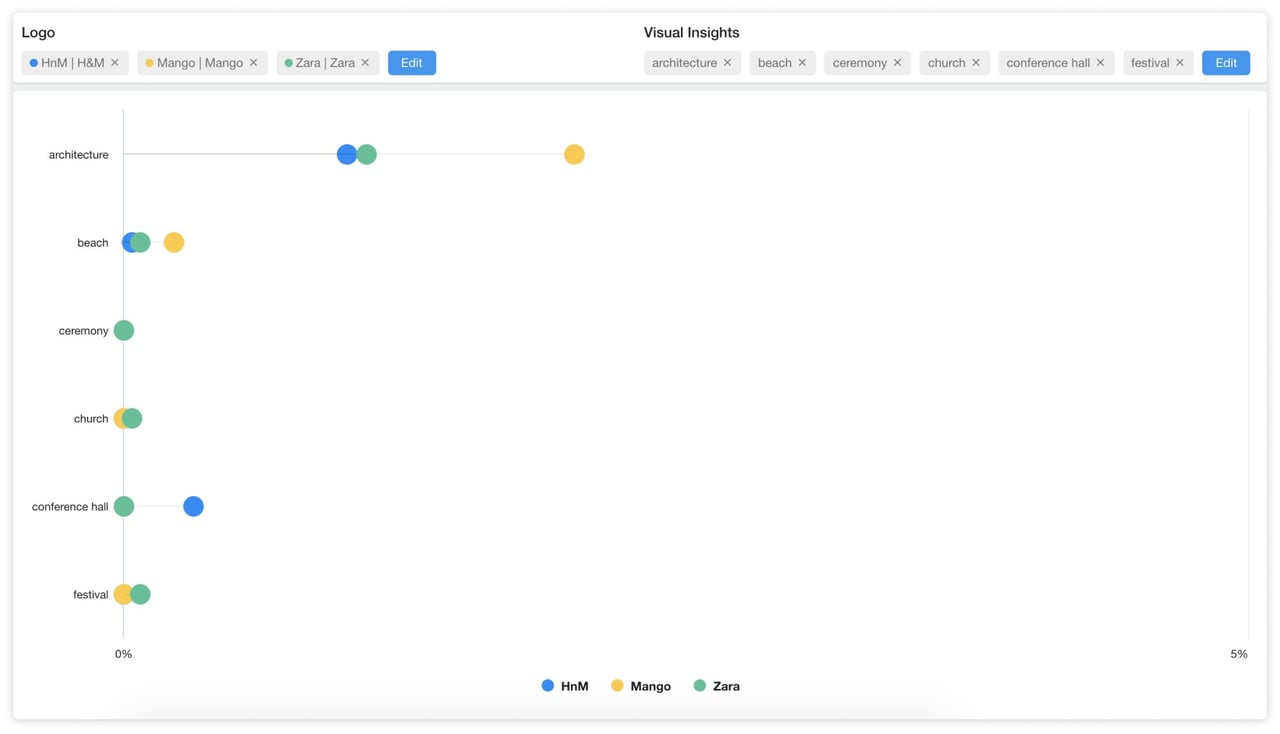
Task: Click the green Zara dot on festival row
Action: pyautogui.click(x=142, y=594)
